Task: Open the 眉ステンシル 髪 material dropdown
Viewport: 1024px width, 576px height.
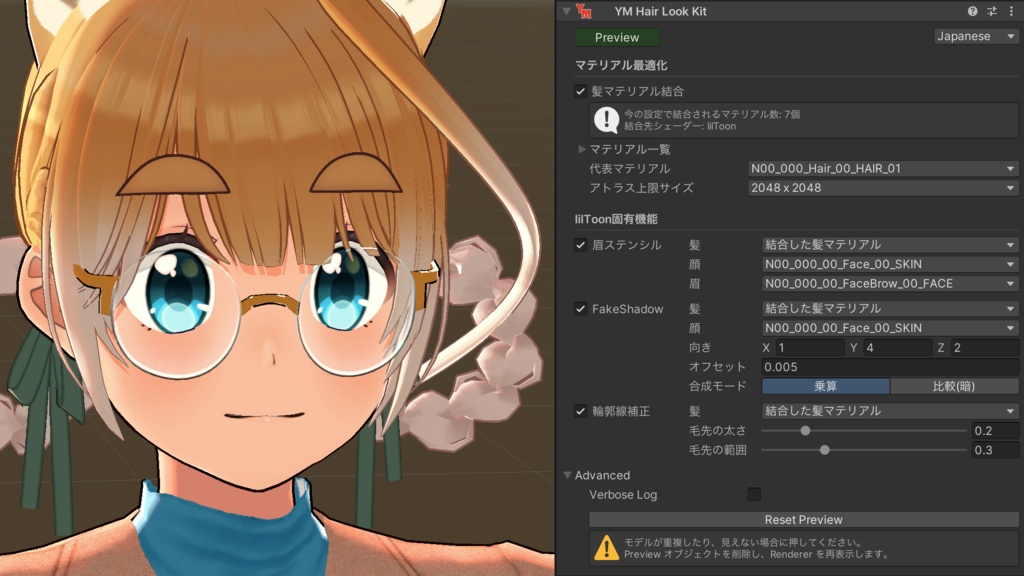Action: pos(889,245)
